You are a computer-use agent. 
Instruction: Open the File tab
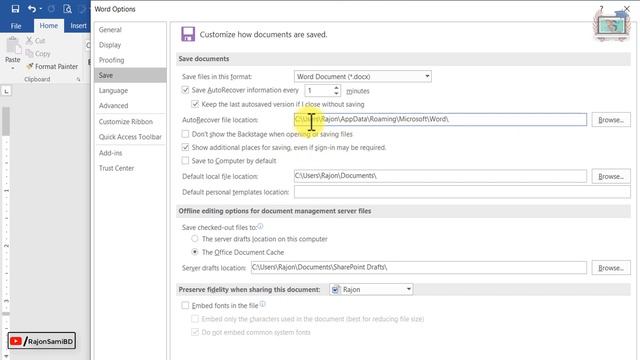click(x=16, y=26)
